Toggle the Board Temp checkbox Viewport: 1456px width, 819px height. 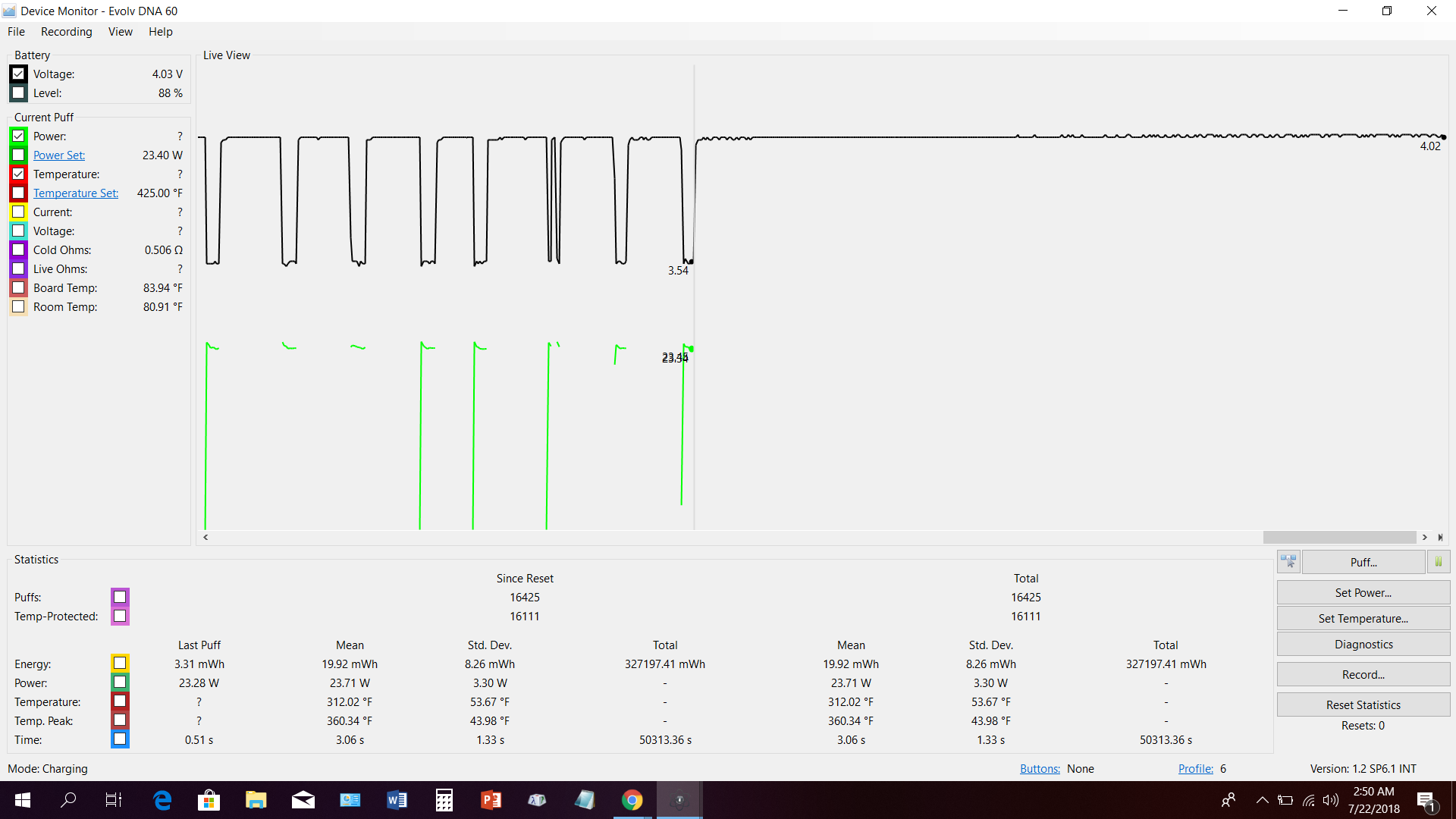tap(19, 288)
